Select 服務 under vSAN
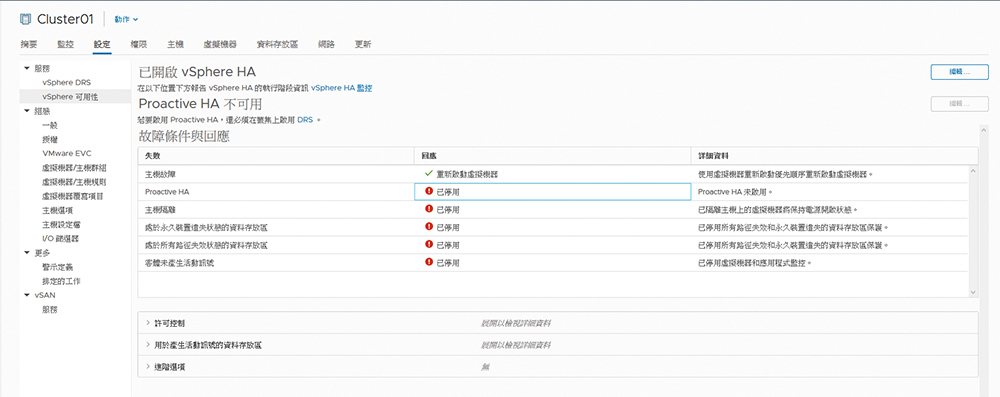Screen dimensions: 1000x397 [50, 310]
